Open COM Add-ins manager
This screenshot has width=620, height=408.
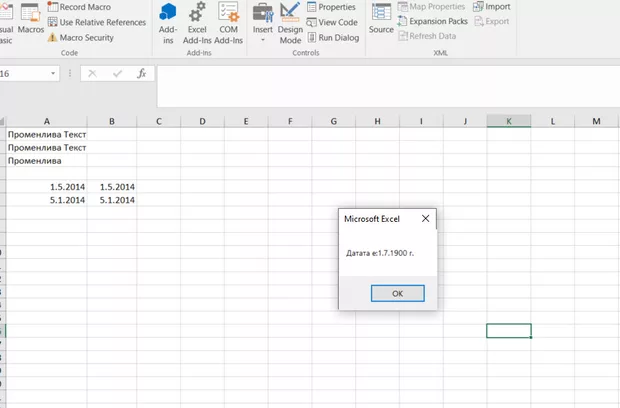pyautogui.click(x=229, y=21)
